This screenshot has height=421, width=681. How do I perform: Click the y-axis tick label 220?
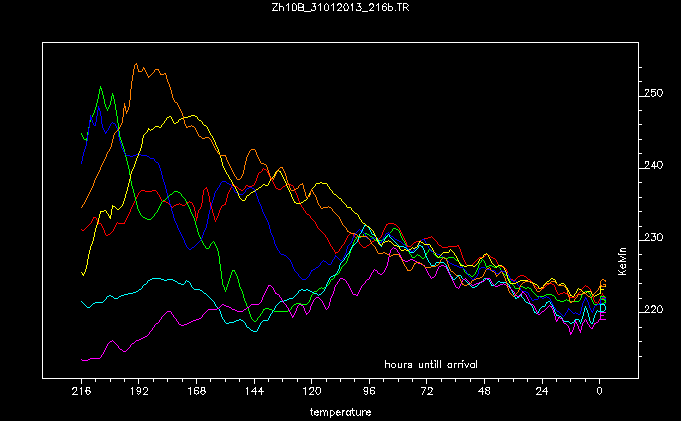click(654, 309)
